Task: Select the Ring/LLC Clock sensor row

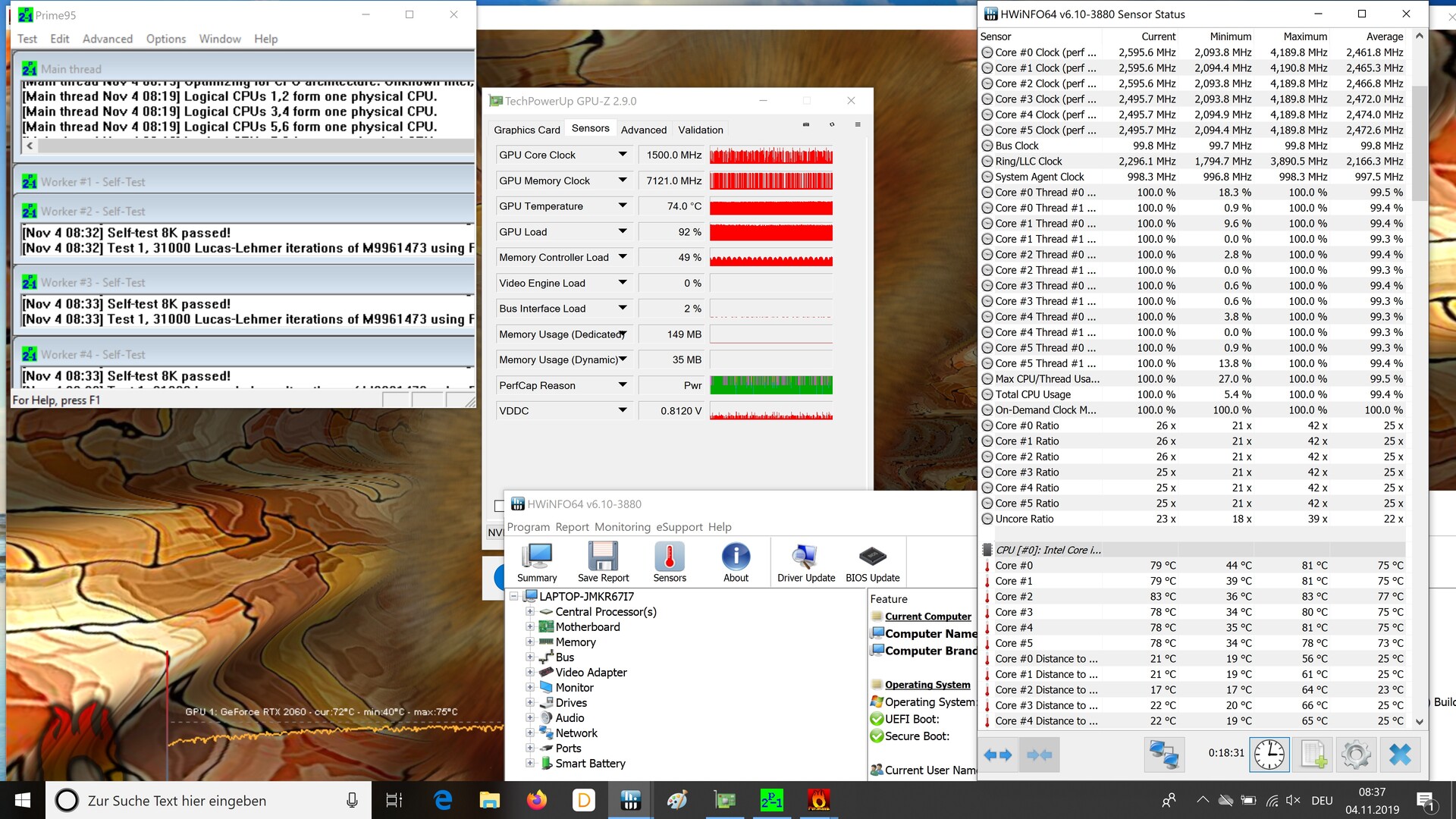Action: [x=1192, y=162]
